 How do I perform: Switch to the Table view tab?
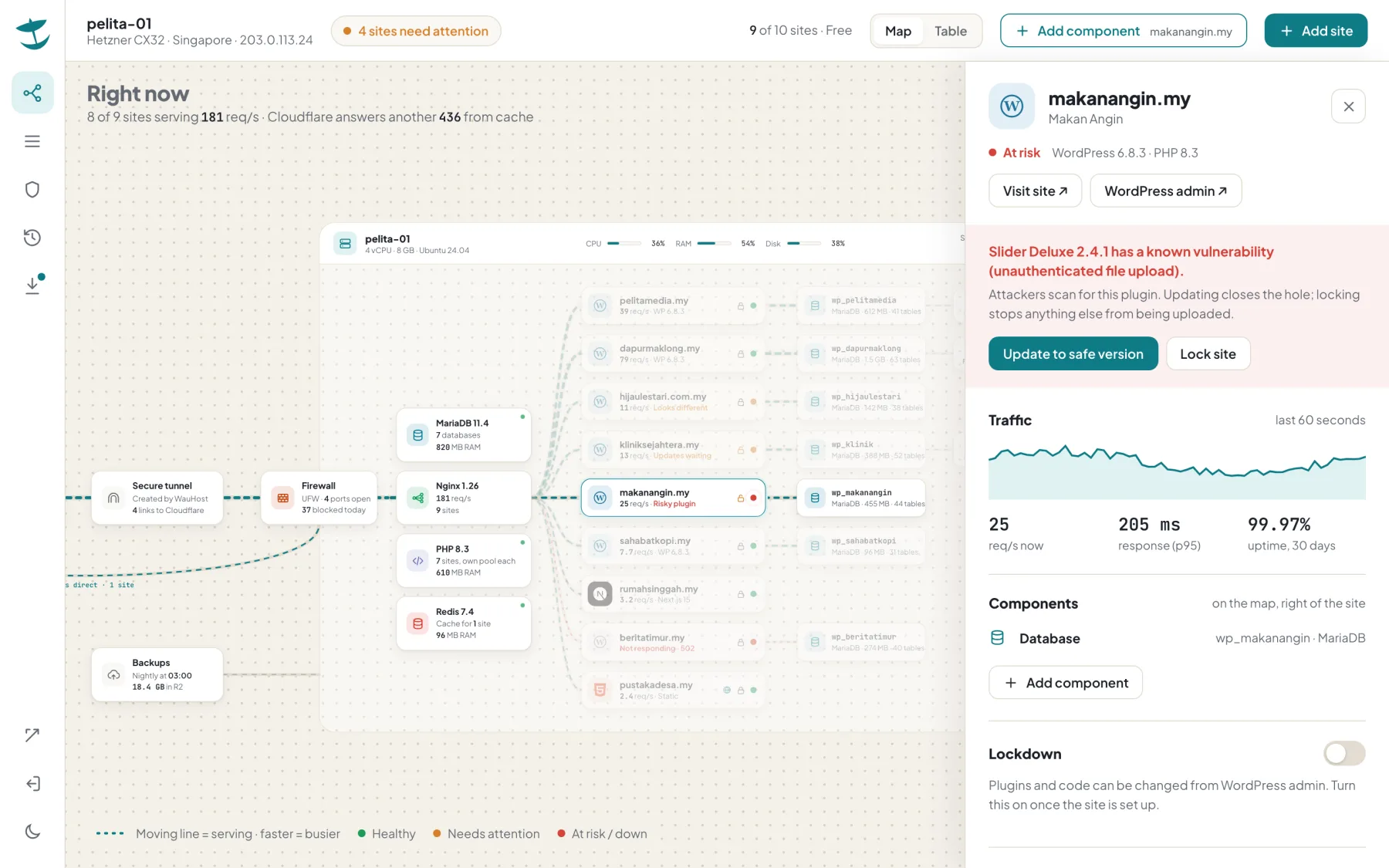(950, 31)
